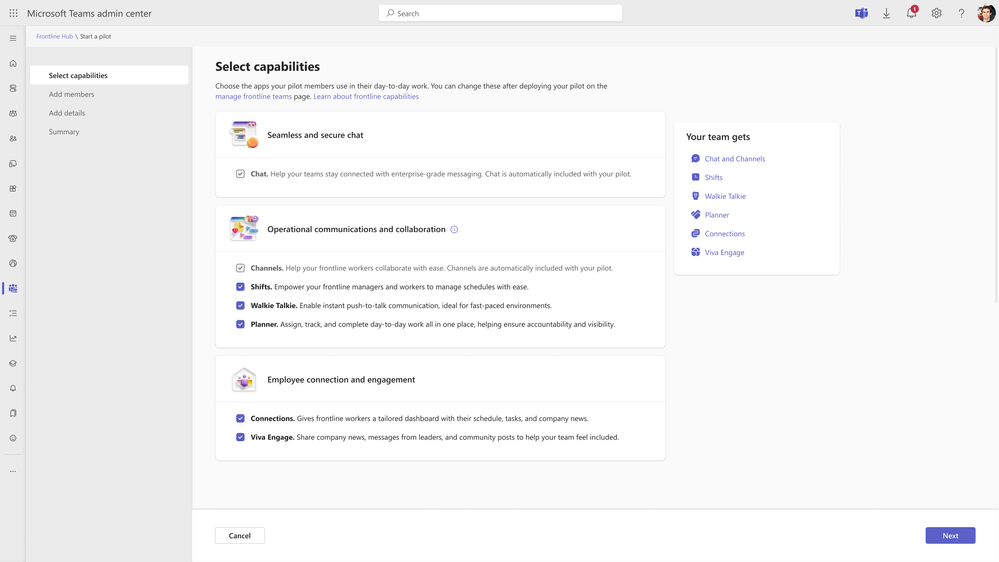Open the app launcher waffle icon
The width and height of the screenshot is (999, 562).
pos(13,13)
